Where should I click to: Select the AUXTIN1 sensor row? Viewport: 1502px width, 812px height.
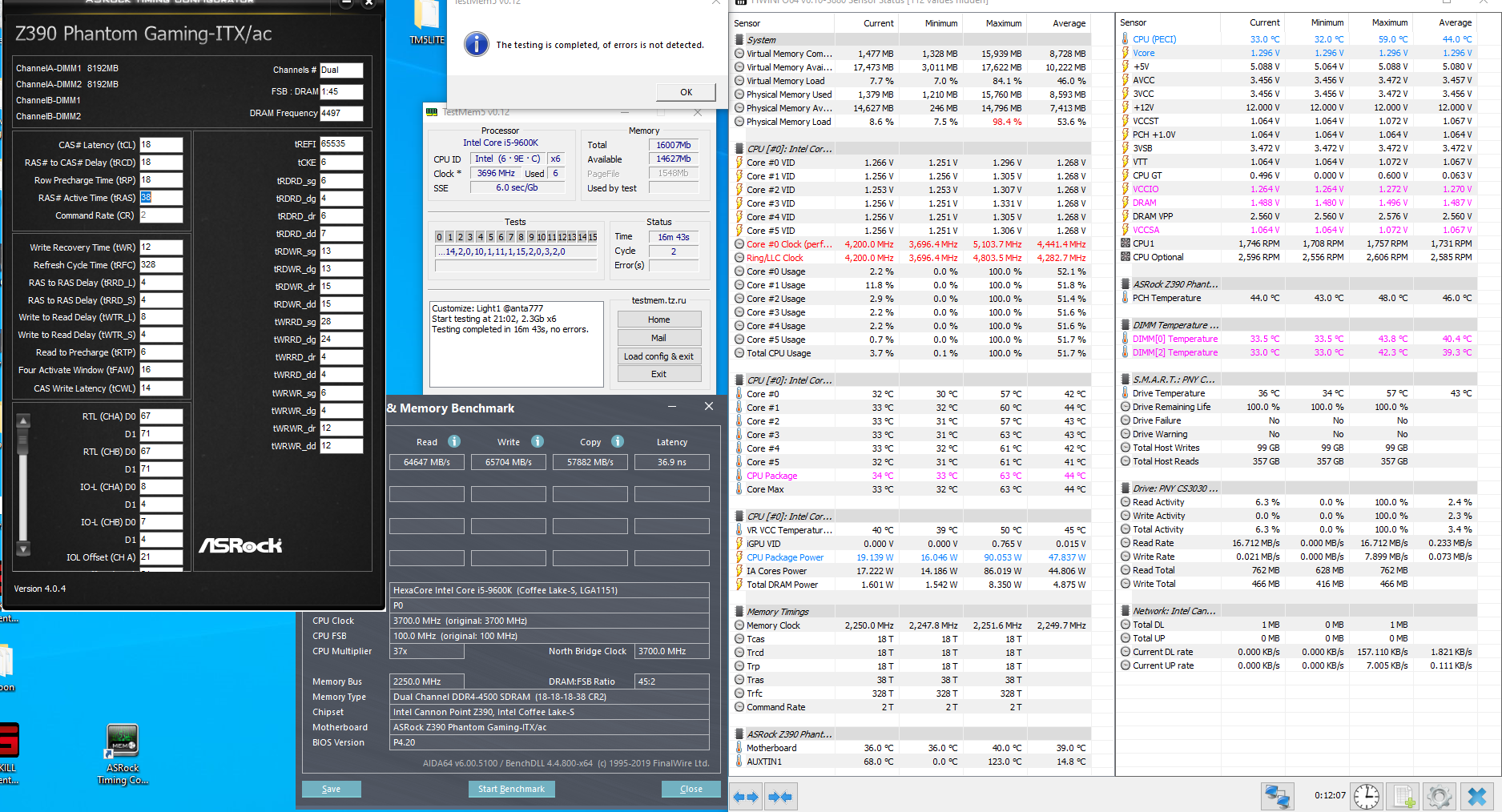coord(911,762)
